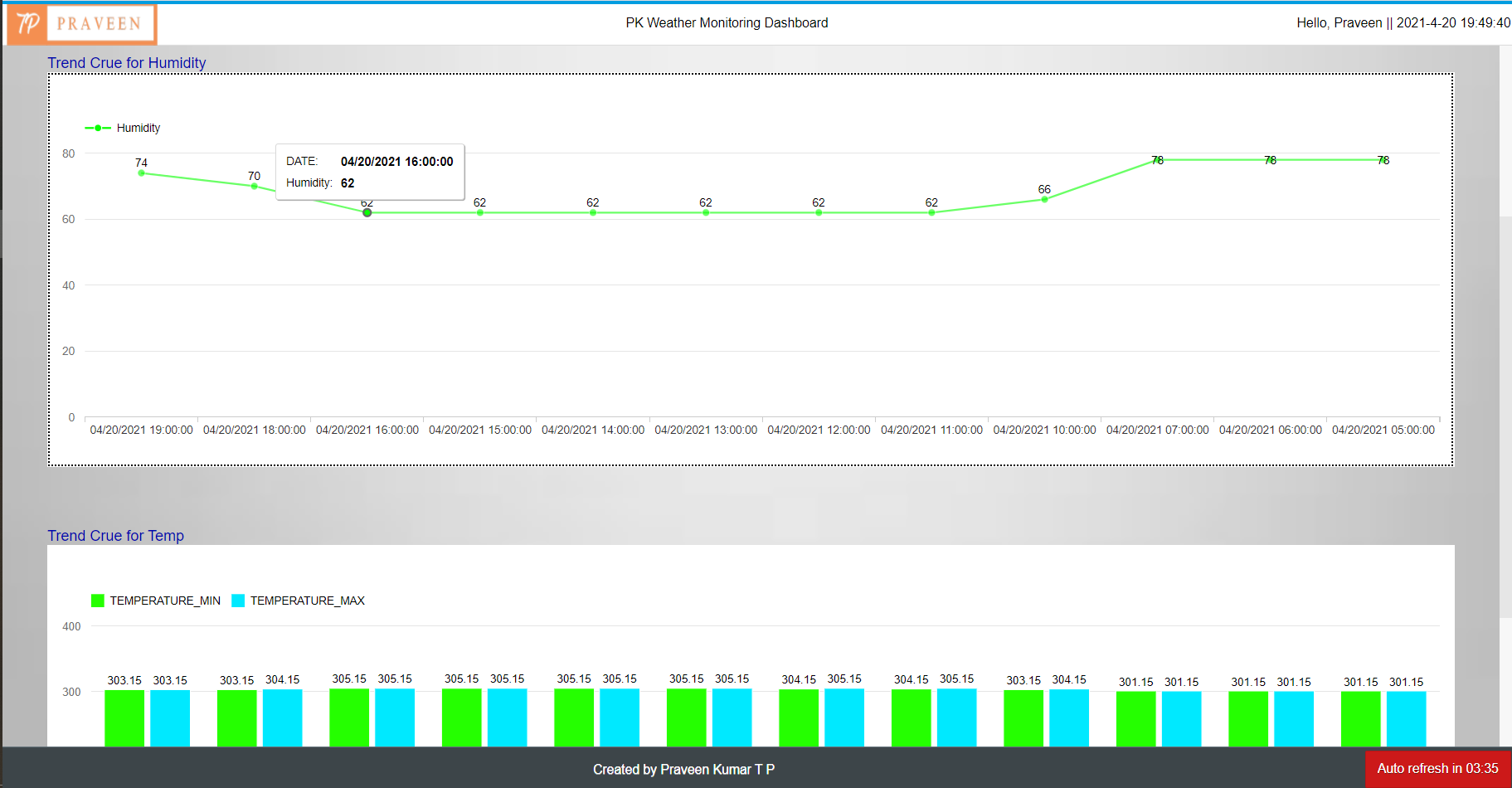This screenshot has height=788, width=1512.
Task: Click the 04/20/2021 19:00:00 axis label
Action: 141,430
